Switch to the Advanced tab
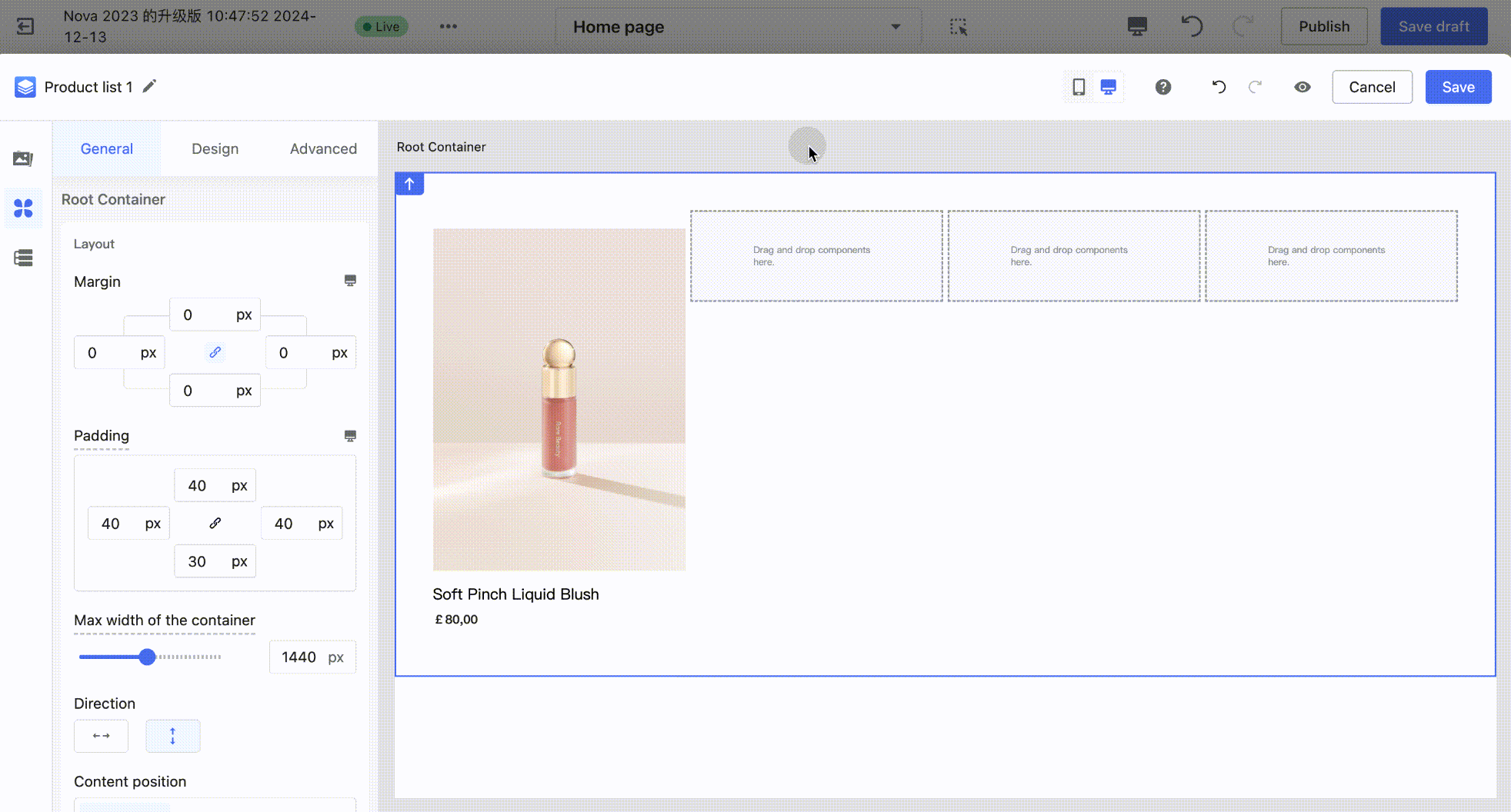This screenshot has width=1511, height=812. 323,148
